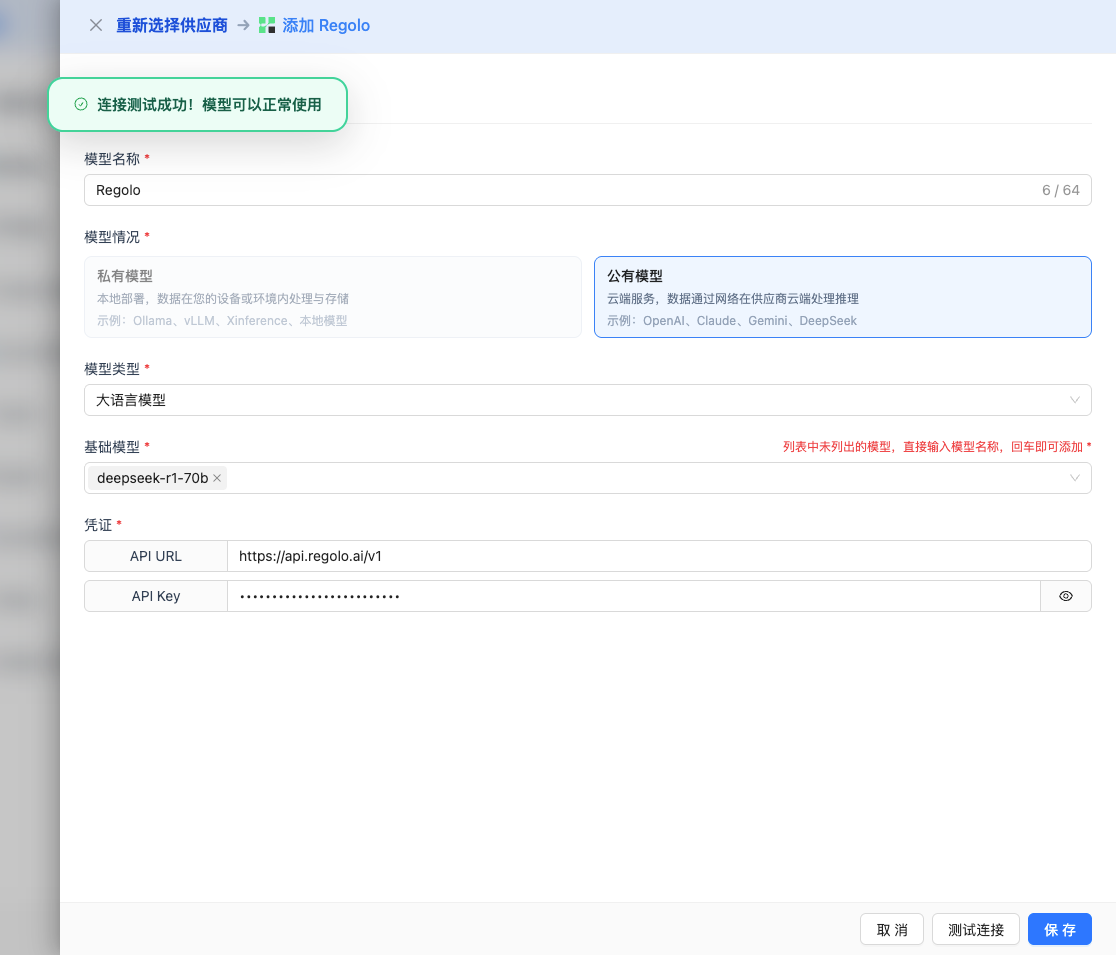Click the green success checkmark icon
The height and width of the screenshot is (955, 1116).
pyautogui.click(x=81, y=104)
